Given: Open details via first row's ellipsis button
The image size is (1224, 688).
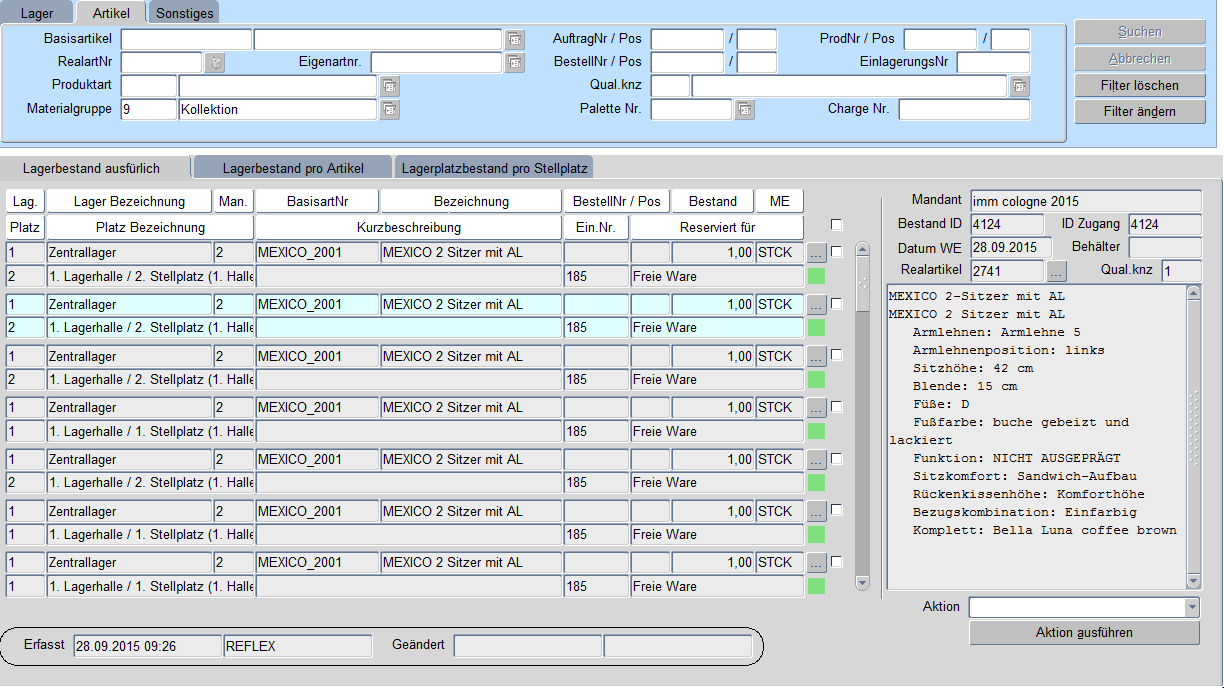Looking at the screenshot, I should tap(817, 252).
